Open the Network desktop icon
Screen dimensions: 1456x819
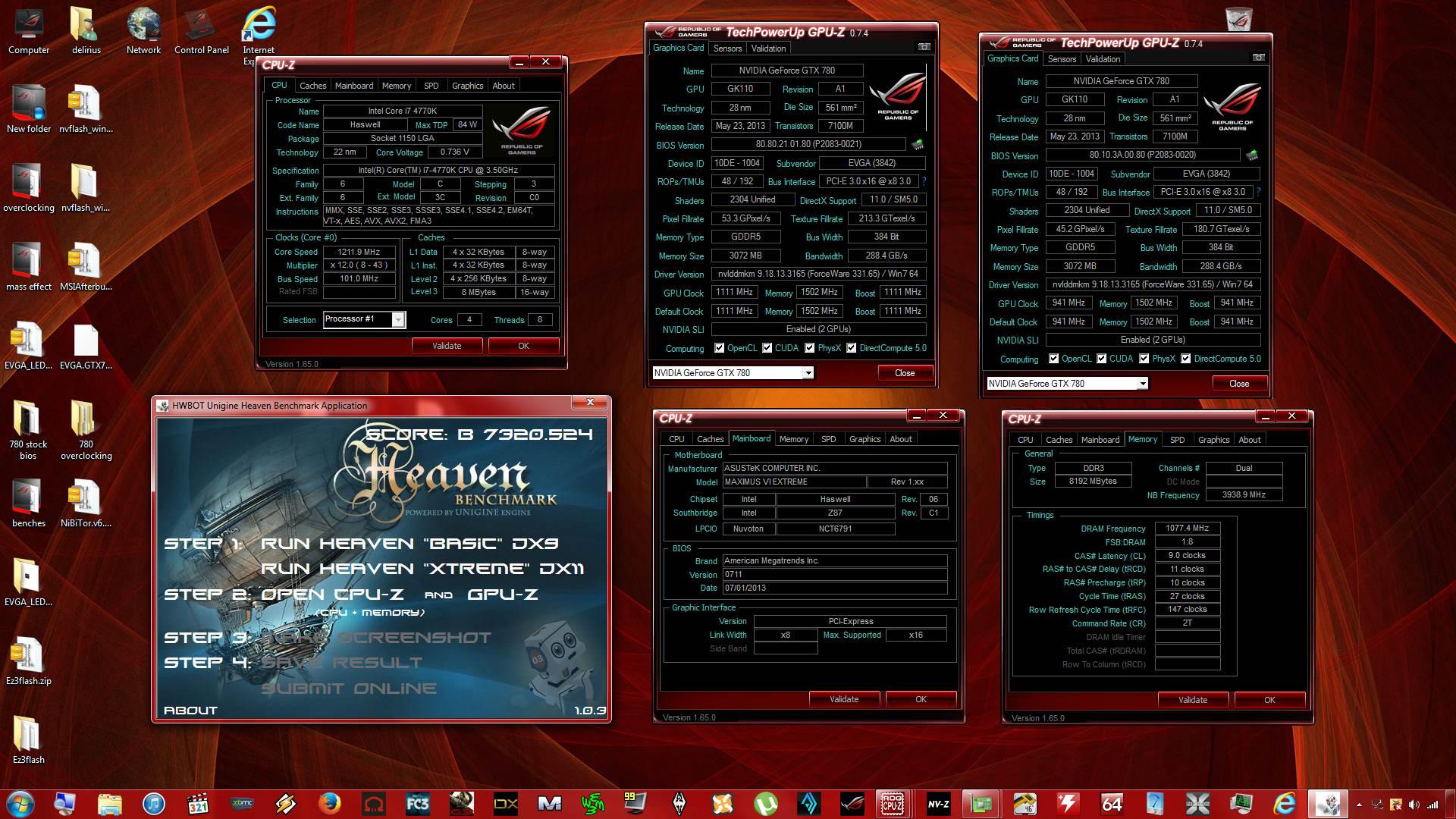click(143, 32)
